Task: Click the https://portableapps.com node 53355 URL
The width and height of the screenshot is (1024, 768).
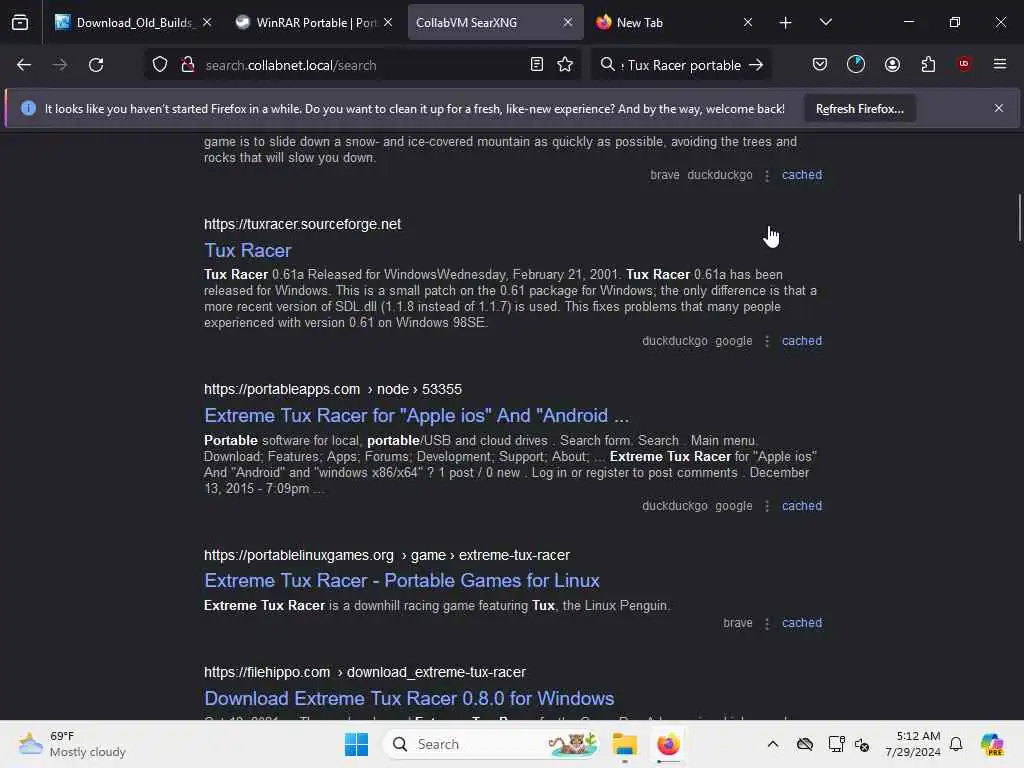Action: click(x=332, y=389)
